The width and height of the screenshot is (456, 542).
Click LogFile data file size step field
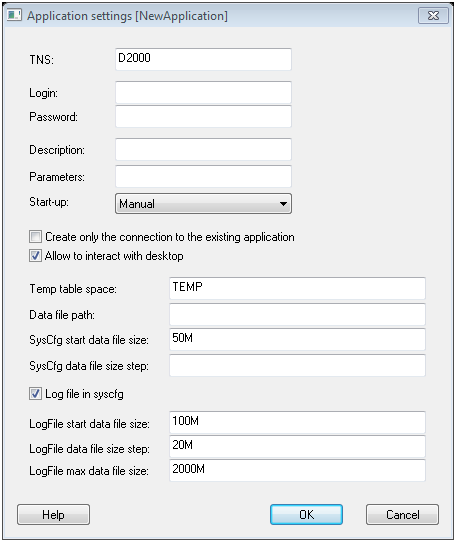pyautogui.click(x=297, y=447)
